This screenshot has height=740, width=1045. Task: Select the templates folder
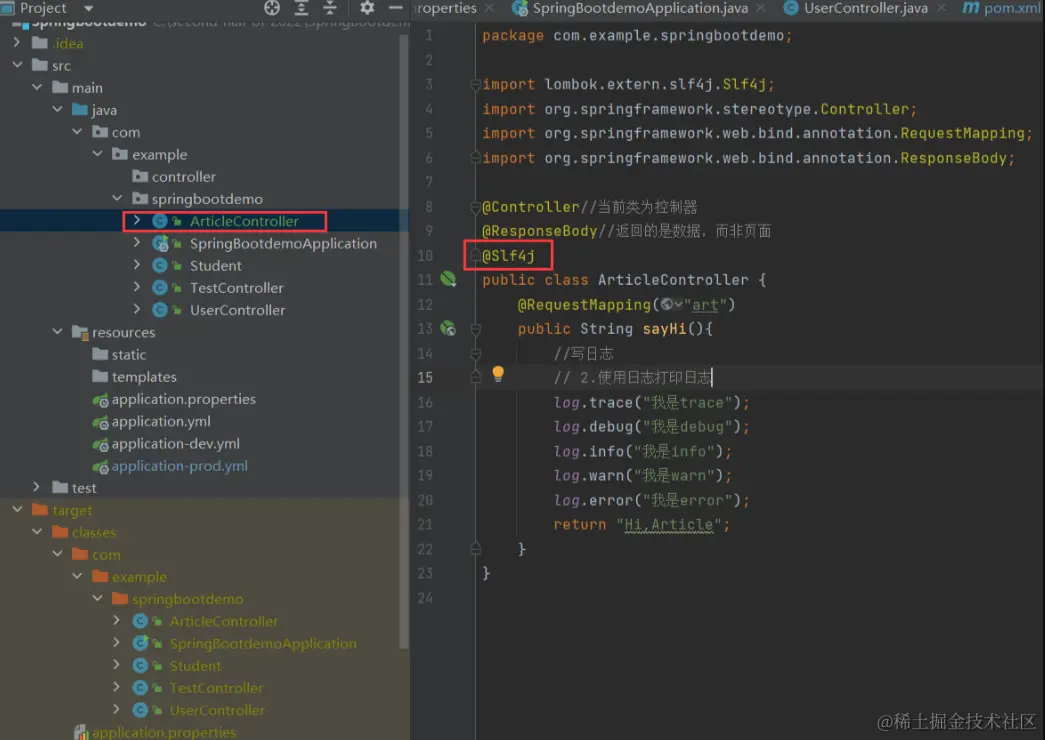pyautogui.click(x=144, y=377)
